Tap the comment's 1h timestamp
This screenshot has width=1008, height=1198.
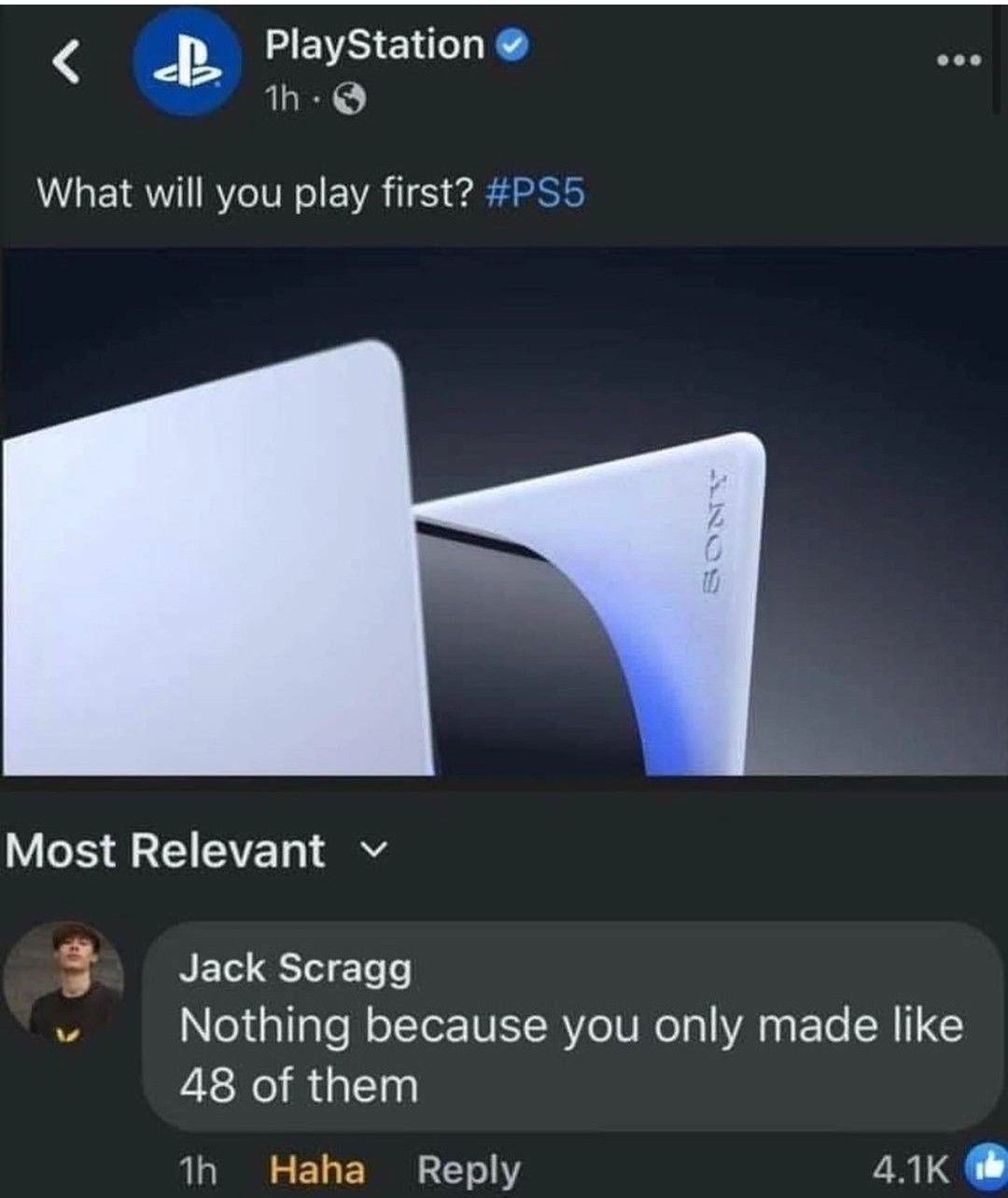point(197,1169)
